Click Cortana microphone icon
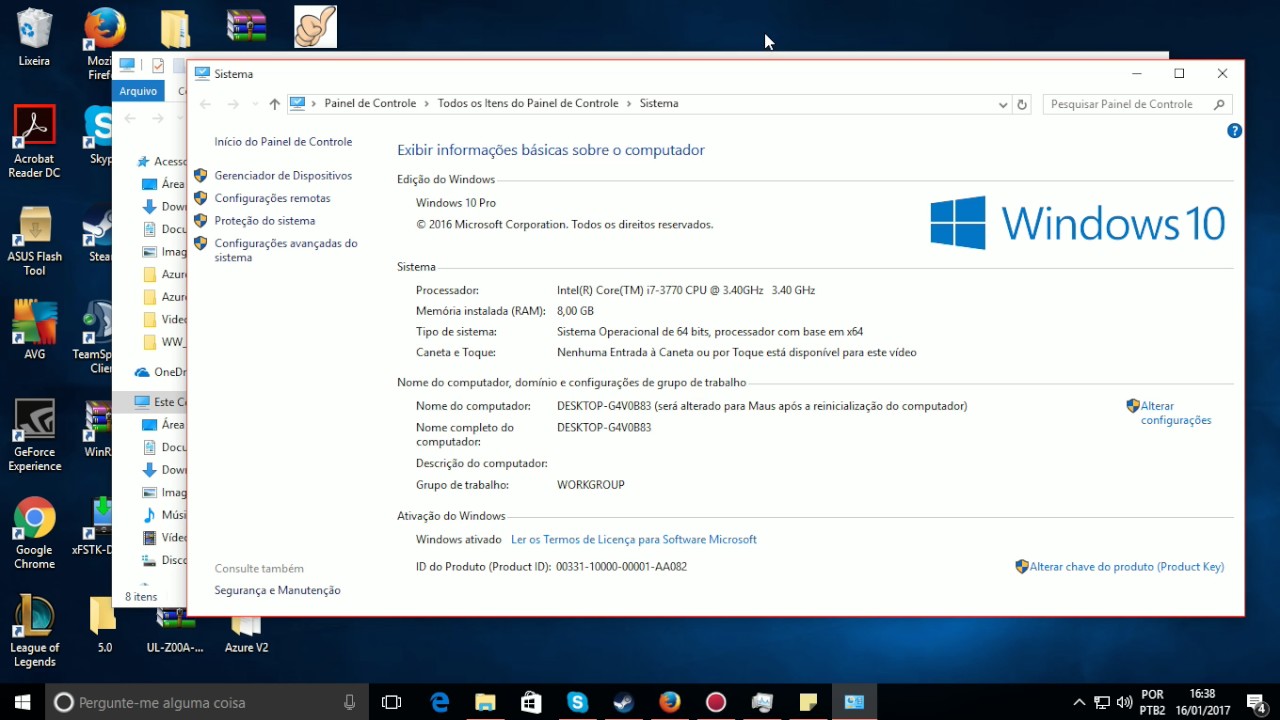Viewport: 1280px width, 720px height. pos(349,702)
